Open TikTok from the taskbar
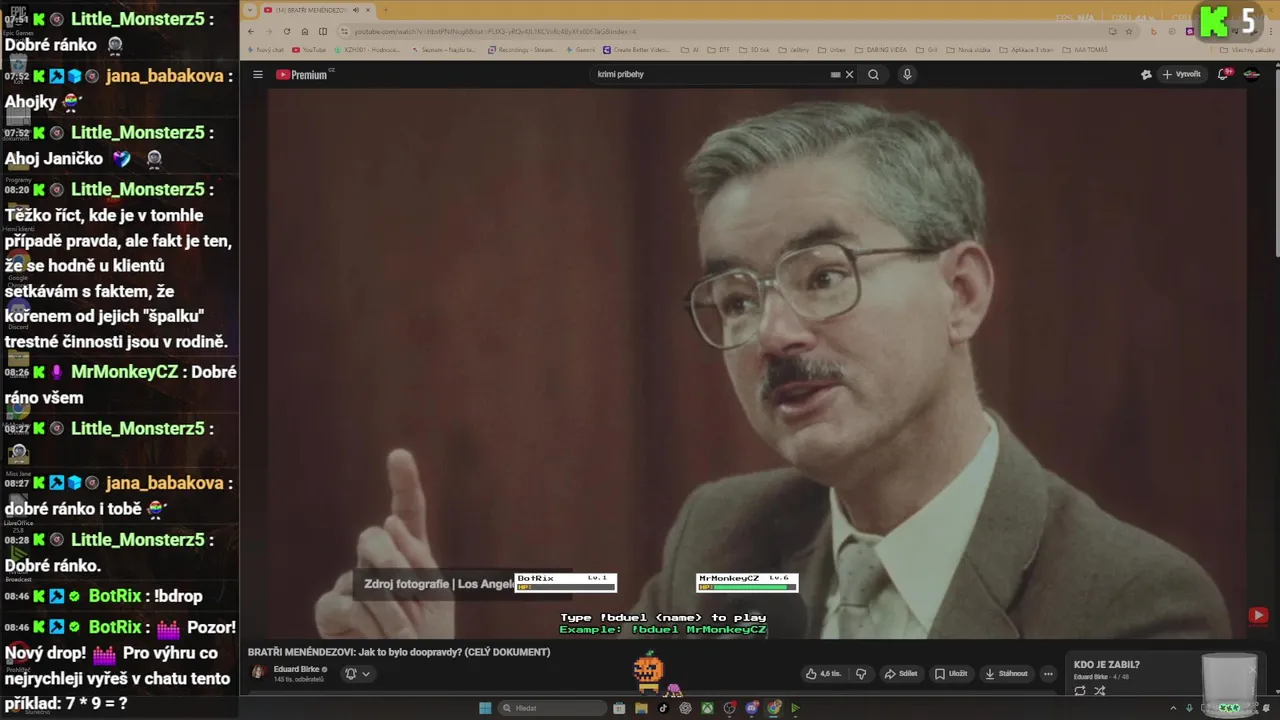1280x720 pixels. click(663, 708)
